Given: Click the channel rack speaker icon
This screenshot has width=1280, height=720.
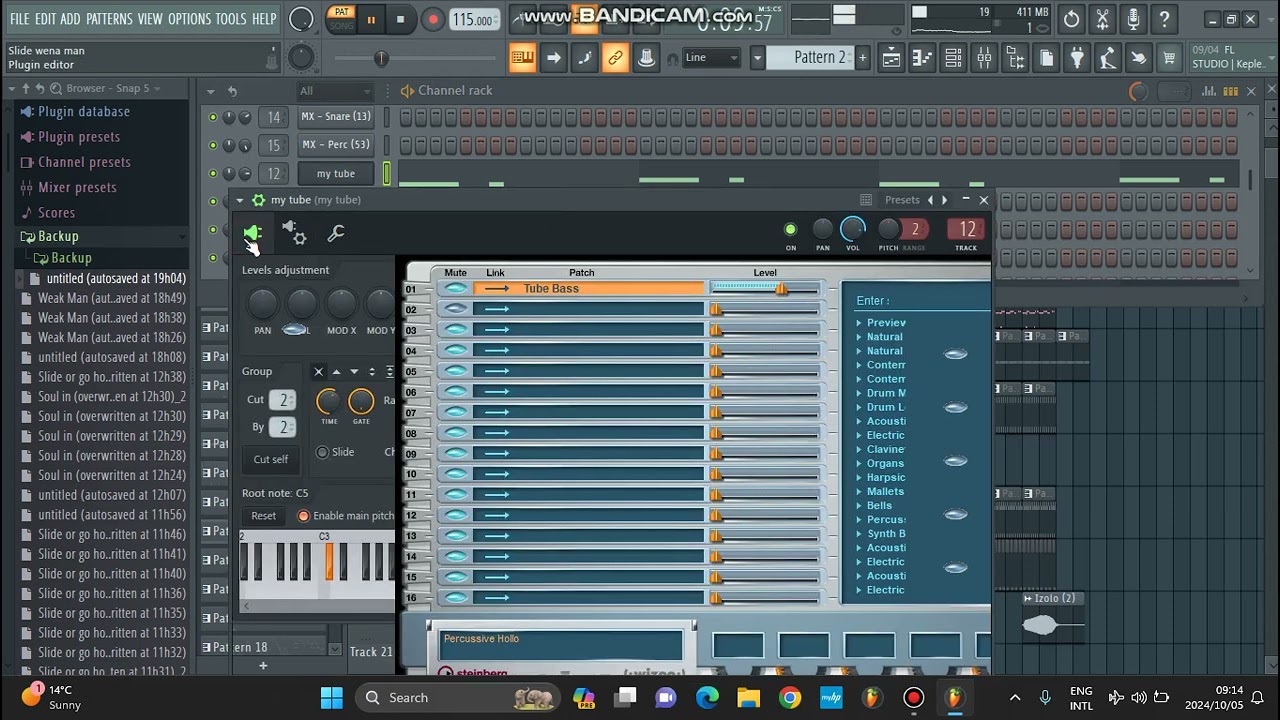Looking at the screenshot, I should click(x=407, y=91).
